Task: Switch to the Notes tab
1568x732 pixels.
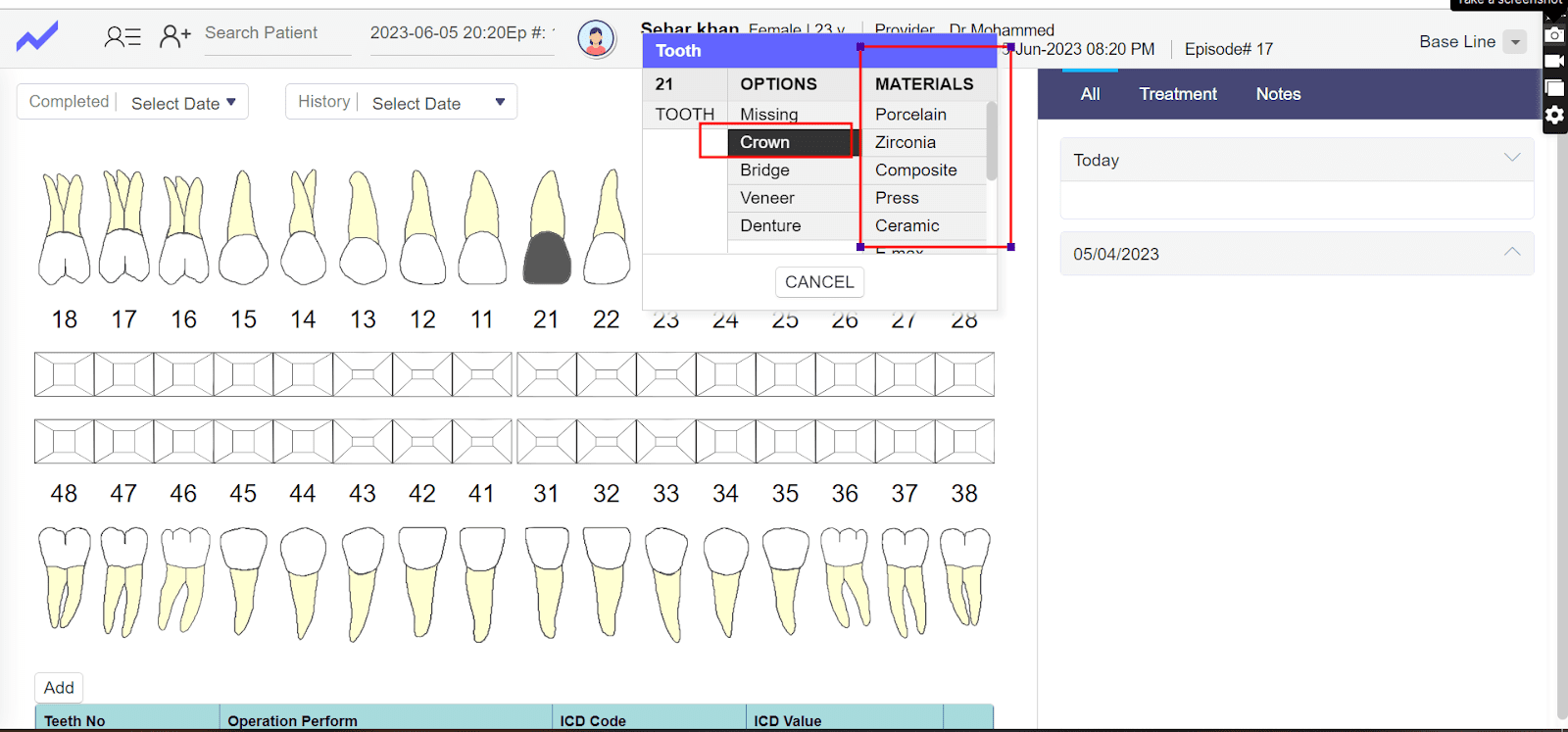Action: (x=1278, y=94)
